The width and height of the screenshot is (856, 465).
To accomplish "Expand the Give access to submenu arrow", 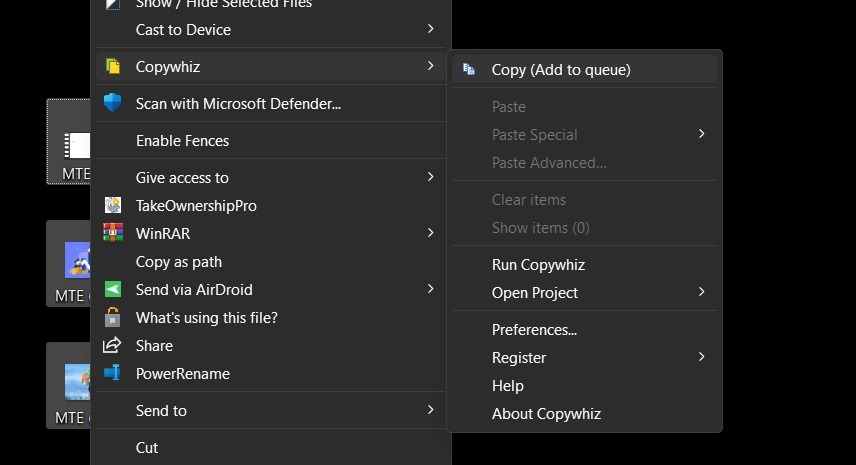I will pyautogui.click(x=430, y=177).
